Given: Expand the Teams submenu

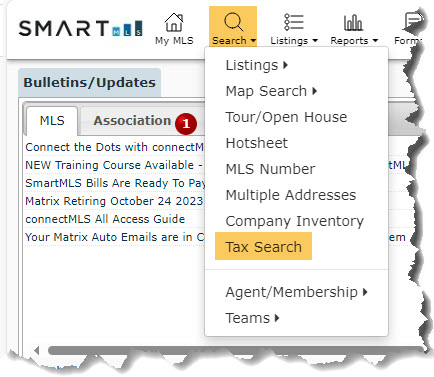Looking at the screenshot, I should pos(252,318).
